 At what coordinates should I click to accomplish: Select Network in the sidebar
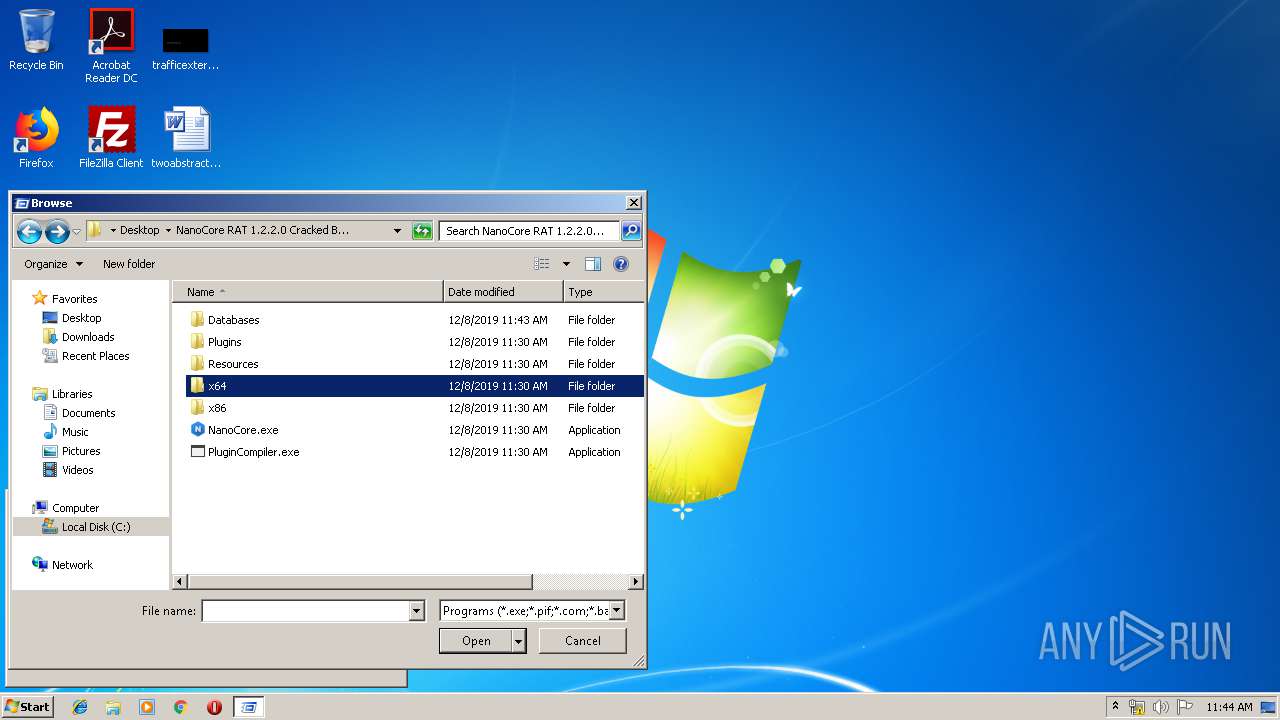[x=72, y=565]
